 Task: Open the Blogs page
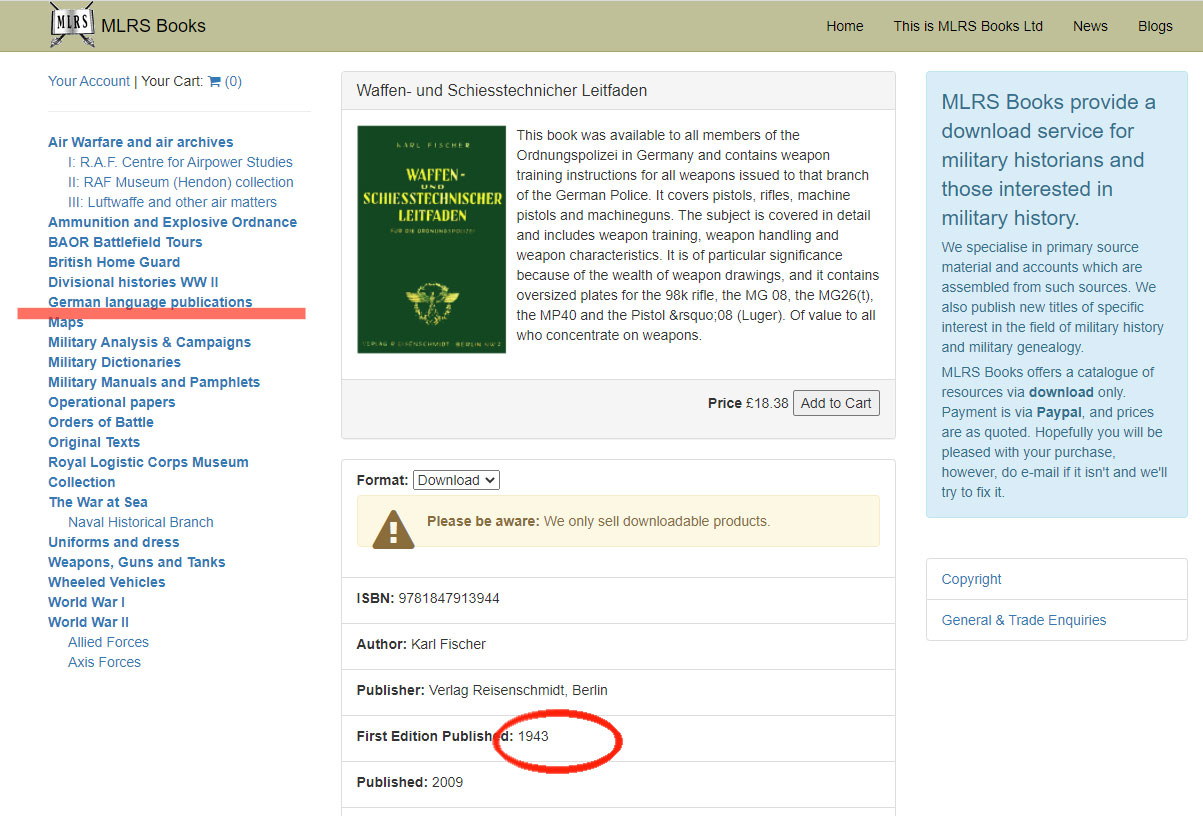[x=1155, y=26]
